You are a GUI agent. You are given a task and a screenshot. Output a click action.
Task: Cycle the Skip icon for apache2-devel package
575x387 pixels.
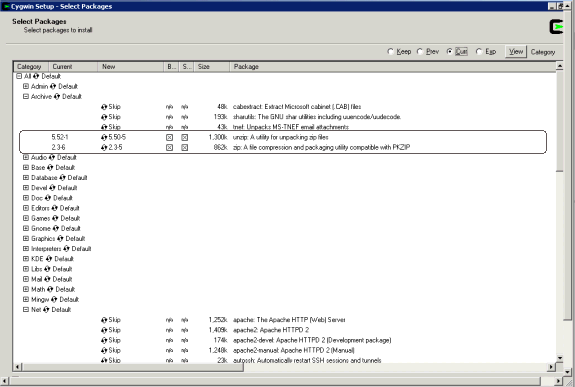[x=104, y=340]
